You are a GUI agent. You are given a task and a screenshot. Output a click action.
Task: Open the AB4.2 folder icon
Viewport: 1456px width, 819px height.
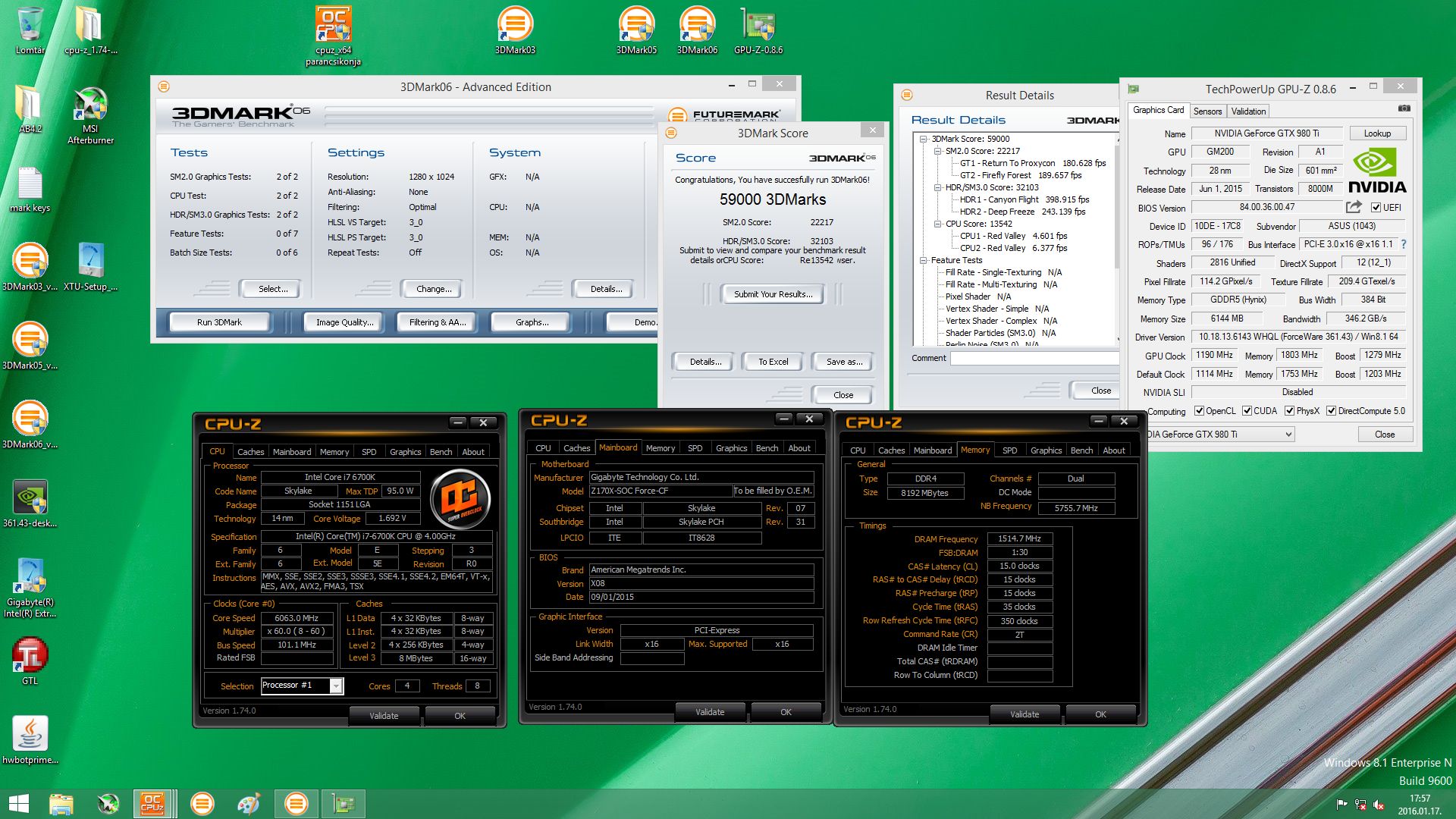coord(30,109)
